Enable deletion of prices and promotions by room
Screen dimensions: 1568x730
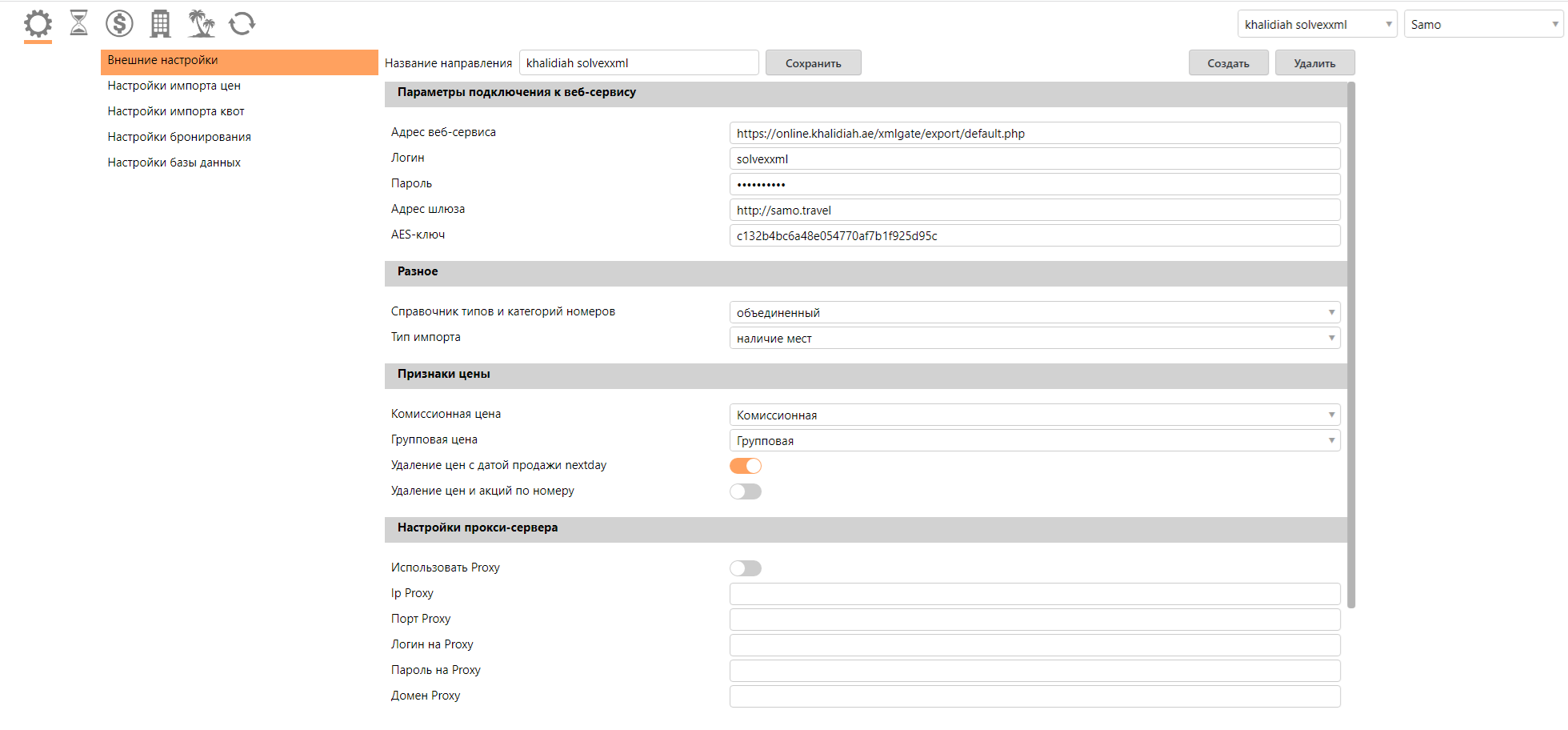click(x=745, y=491)
